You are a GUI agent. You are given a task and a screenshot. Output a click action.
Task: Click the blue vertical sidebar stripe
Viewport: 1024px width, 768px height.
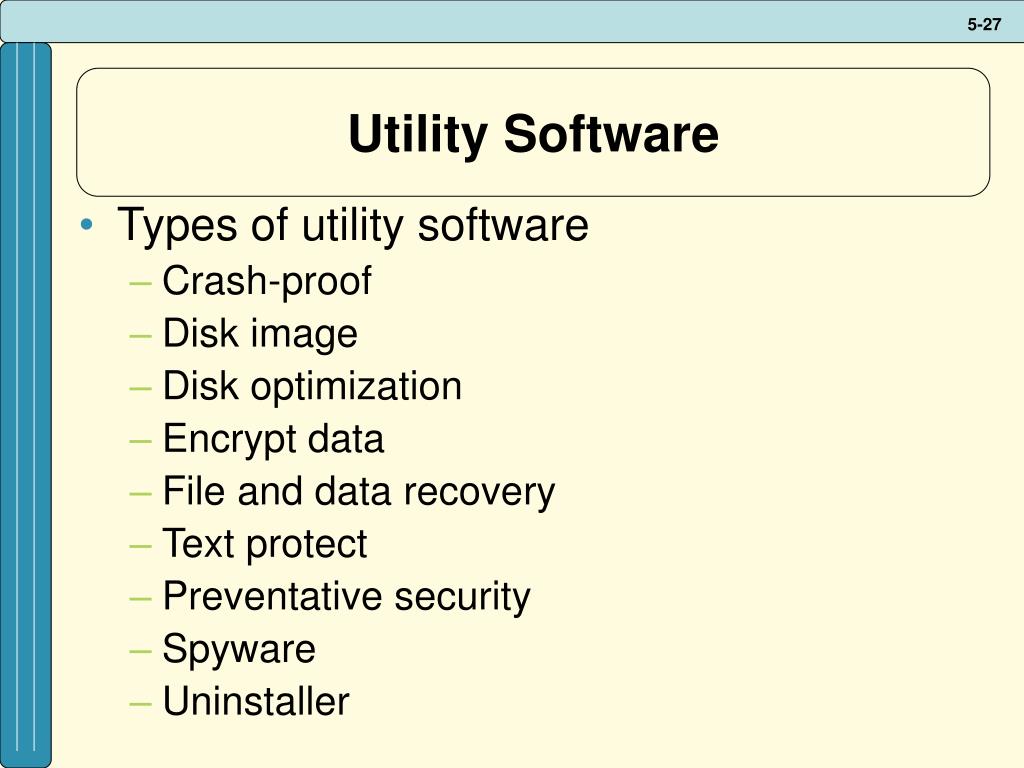pos(25,405)
